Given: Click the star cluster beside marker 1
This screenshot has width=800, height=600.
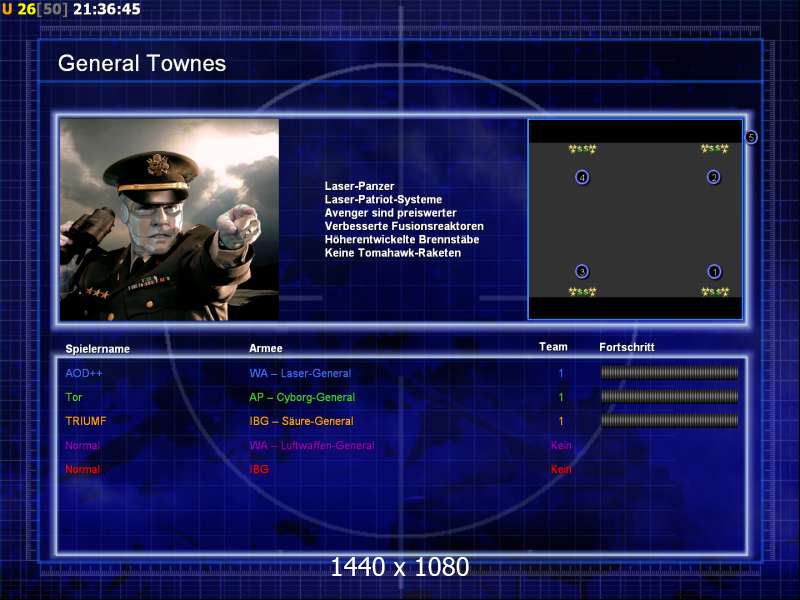Looking at the screenshot, I should 715,292.
